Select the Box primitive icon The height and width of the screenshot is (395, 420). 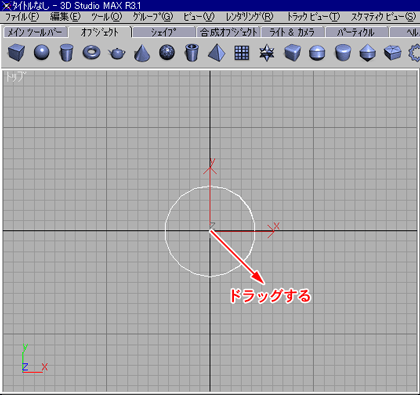coord(16,53)
